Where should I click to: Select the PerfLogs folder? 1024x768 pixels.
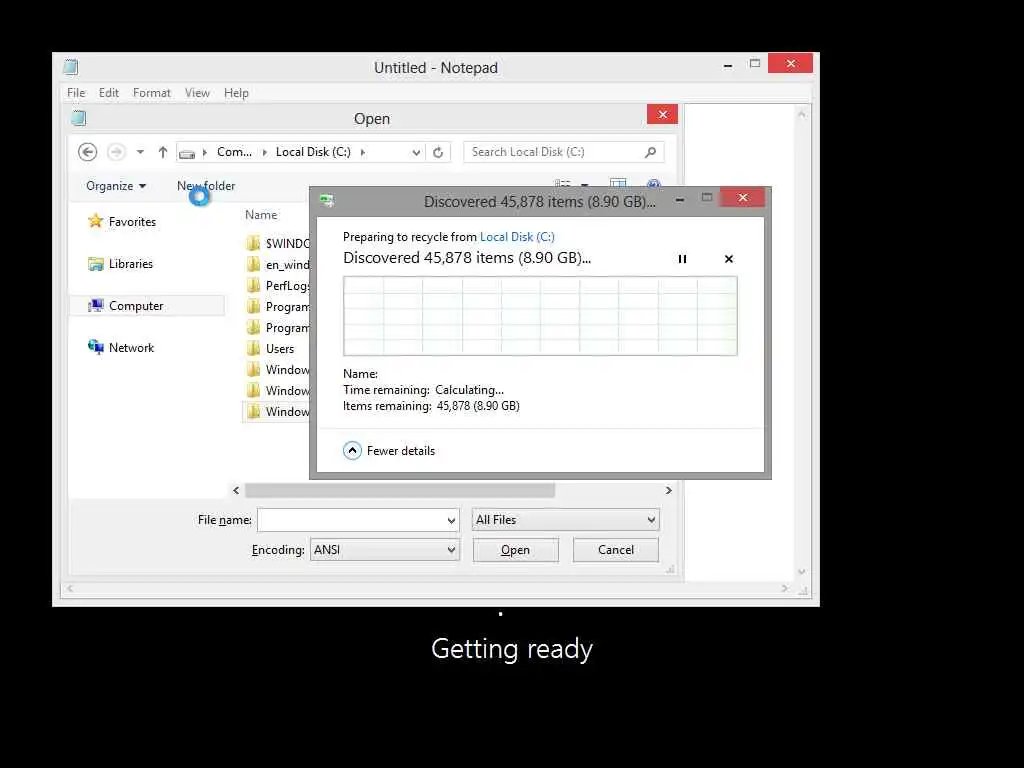[277, 285]
